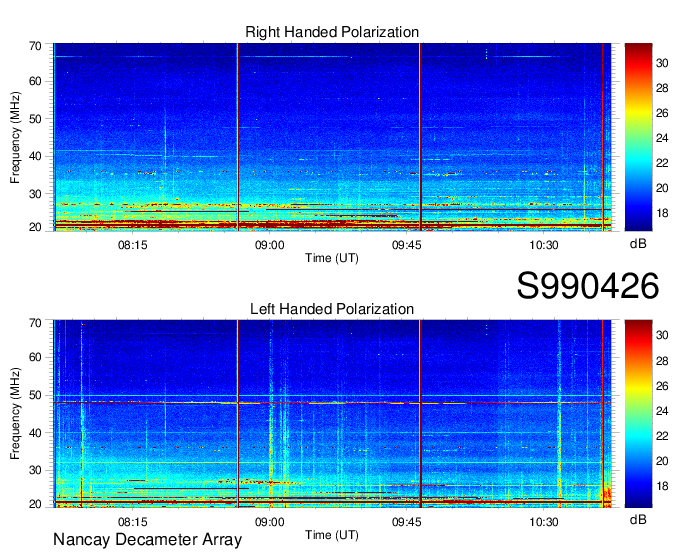680x552 pixels.
Task: Click the 30 value on top colorbar scale
Action: click(662, 63)
